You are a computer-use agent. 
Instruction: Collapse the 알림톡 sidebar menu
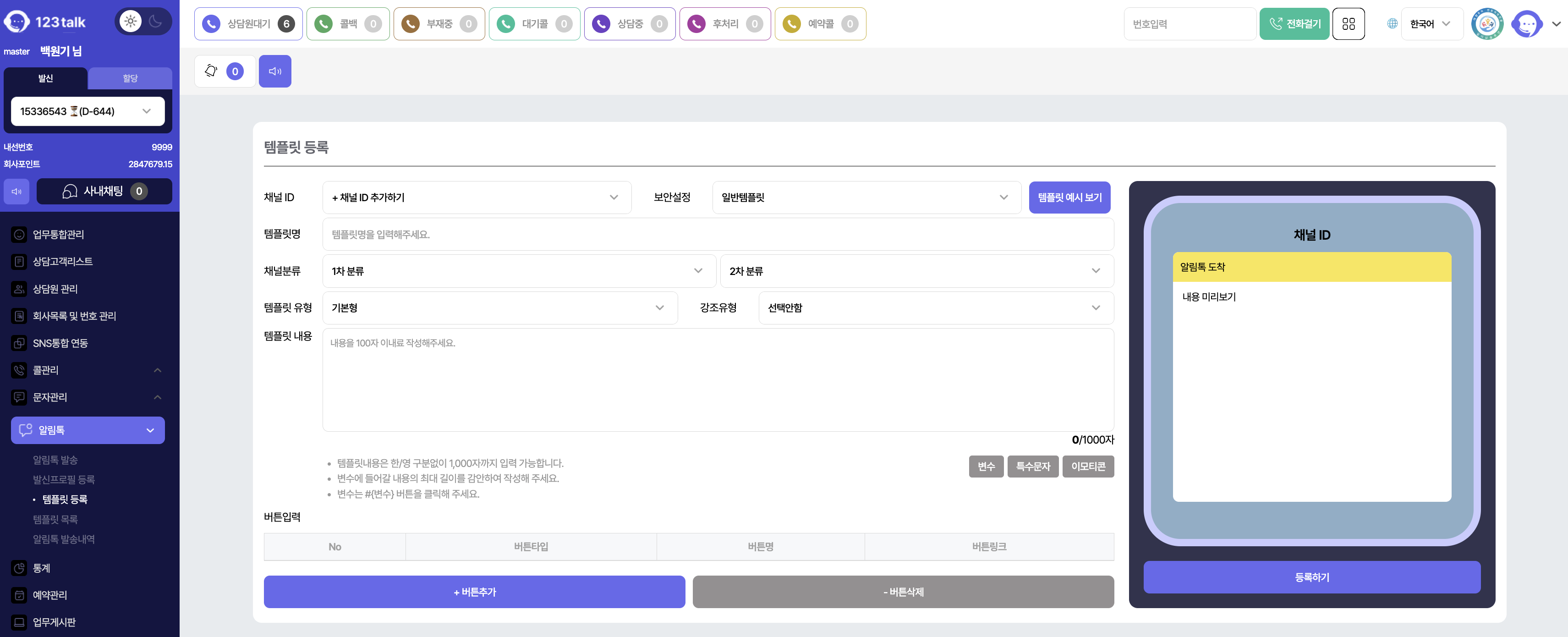(88, 430)
